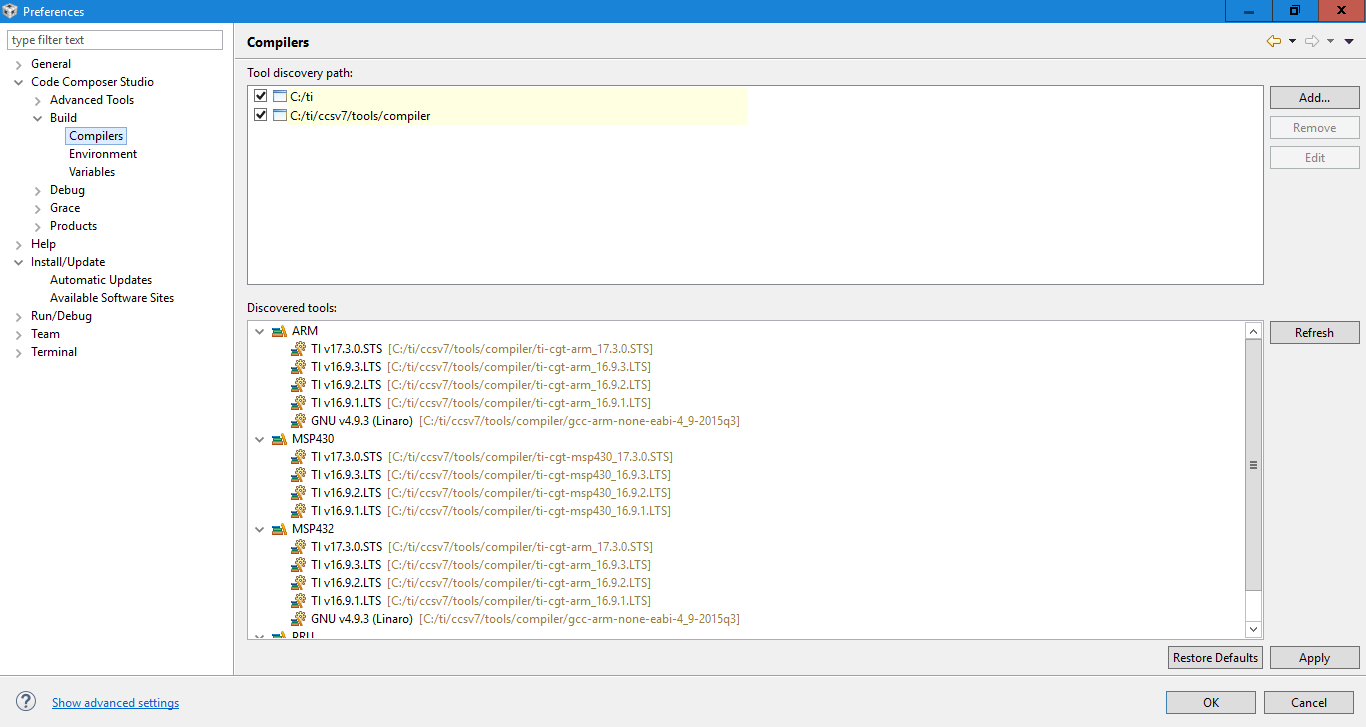The width and height of the screenshot is (1366, 727).
Task: Click the help question mark icon
Action: pyautogui.click(x=27, y=702)
